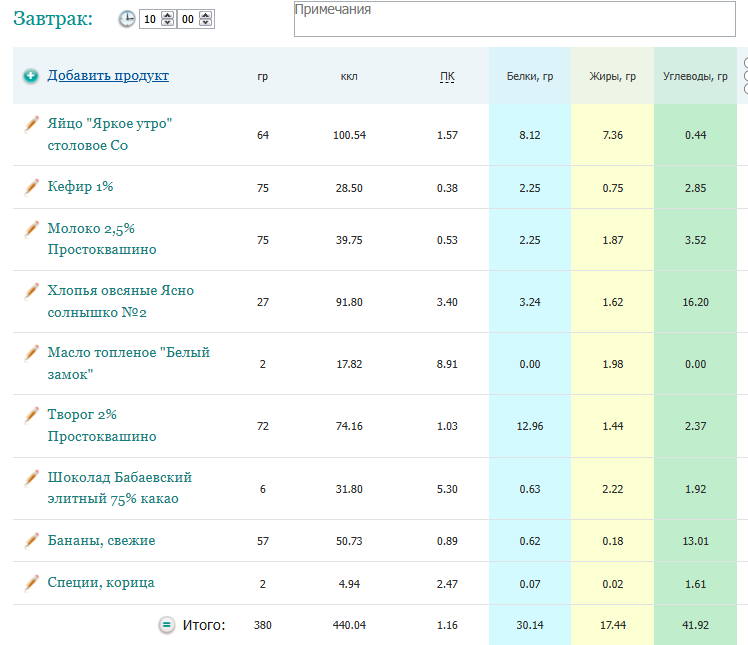Click cottage cheese protein value 12.96
This screenshot has height=645, width=748.
coord(530,426)
